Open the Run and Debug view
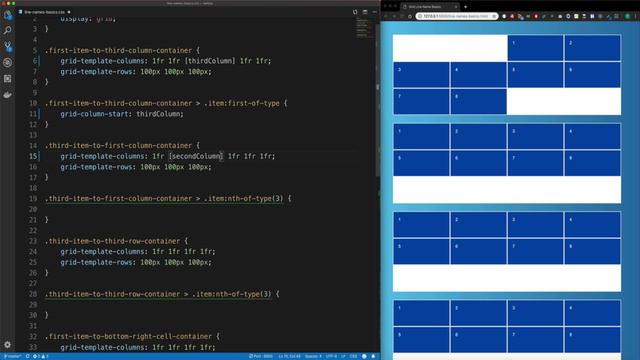 (x=7, y=62)
